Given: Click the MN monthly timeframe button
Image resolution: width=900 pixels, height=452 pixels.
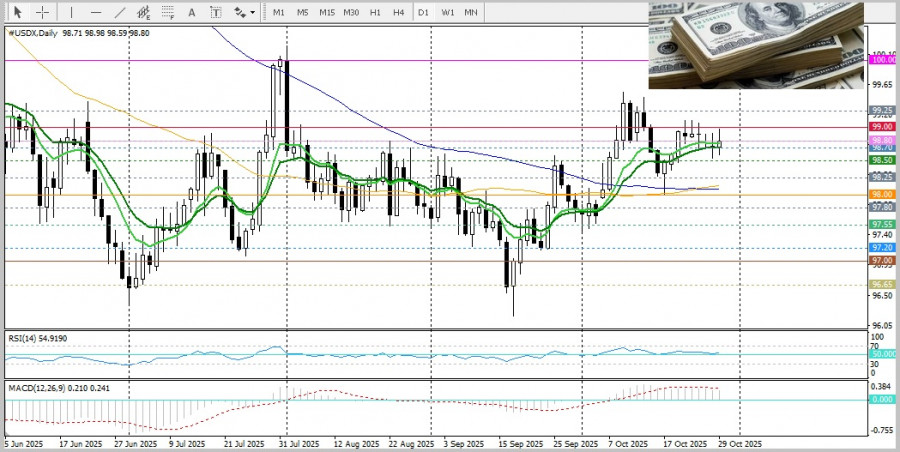Looking at the screenshot, I should 471,12.
